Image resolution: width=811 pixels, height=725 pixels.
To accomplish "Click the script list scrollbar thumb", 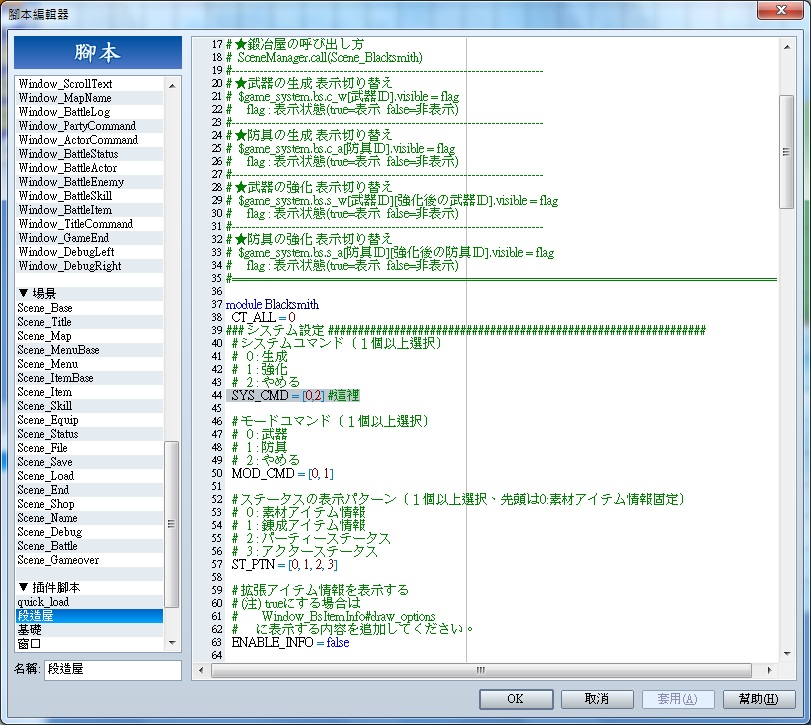I will pyautogui.click(x=171, y=524).
